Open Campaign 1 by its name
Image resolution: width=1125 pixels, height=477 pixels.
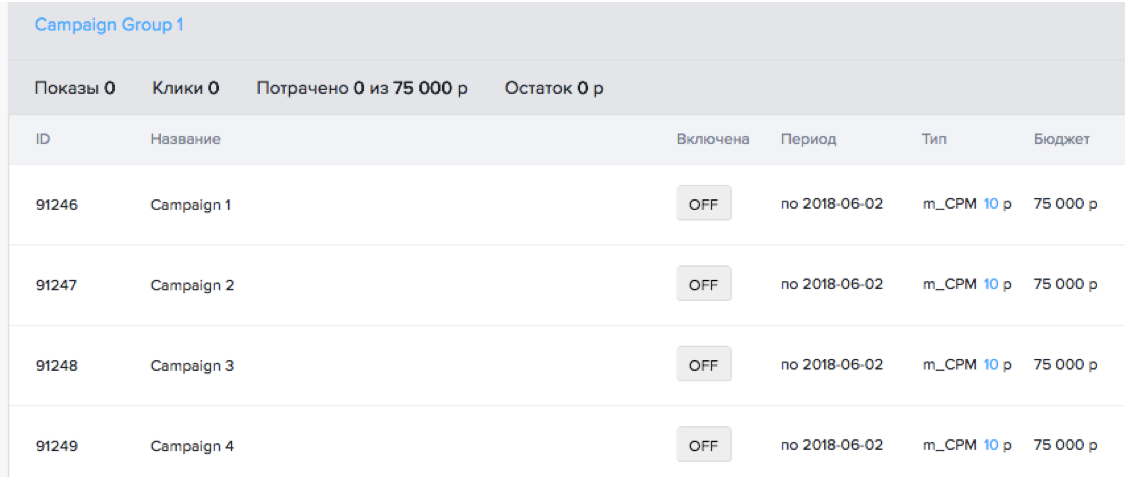[191, 204]
